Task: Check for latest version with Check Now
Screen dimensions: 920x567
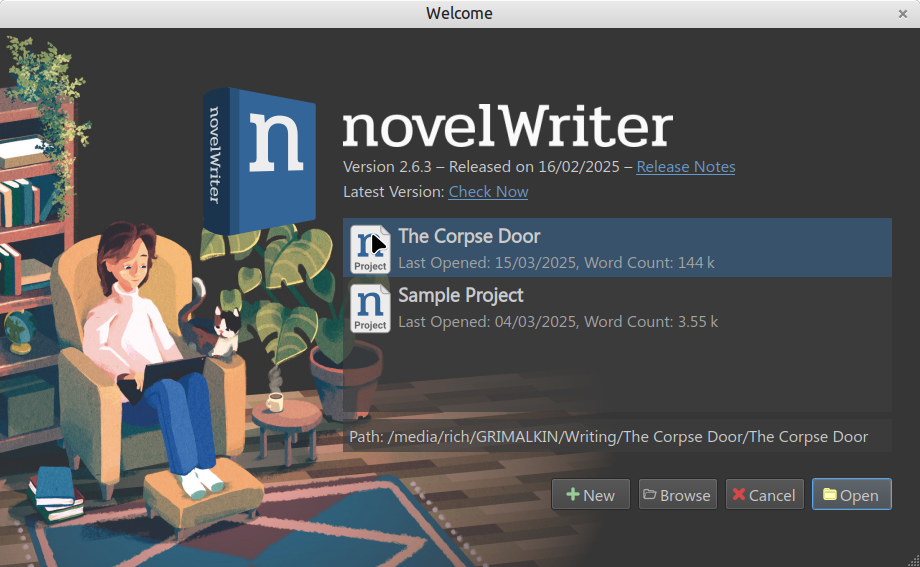Action: point(488,191)
